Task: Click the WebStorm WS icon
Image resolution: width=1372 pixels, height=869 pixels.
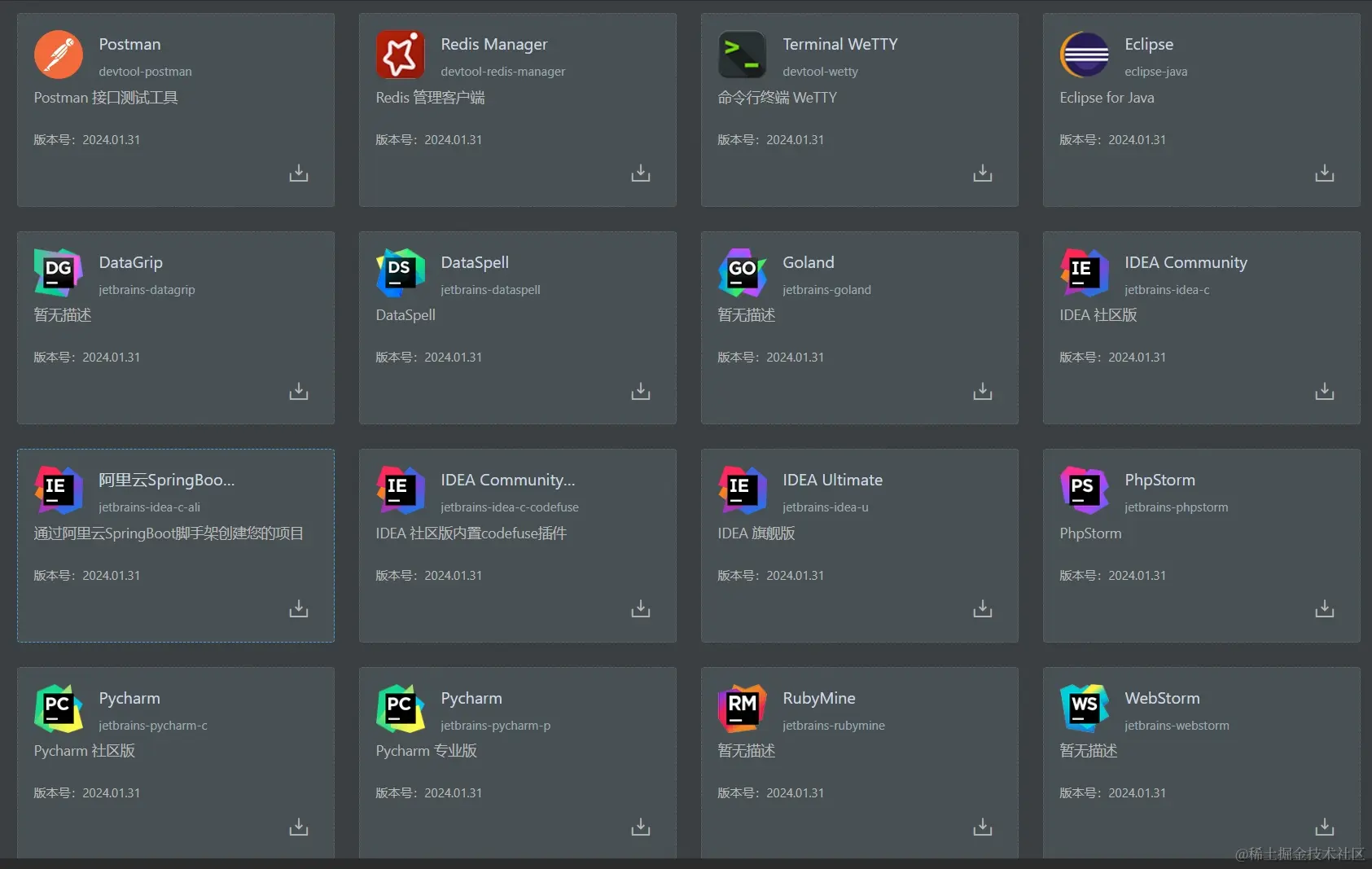Action: [x=1085, y=709]
